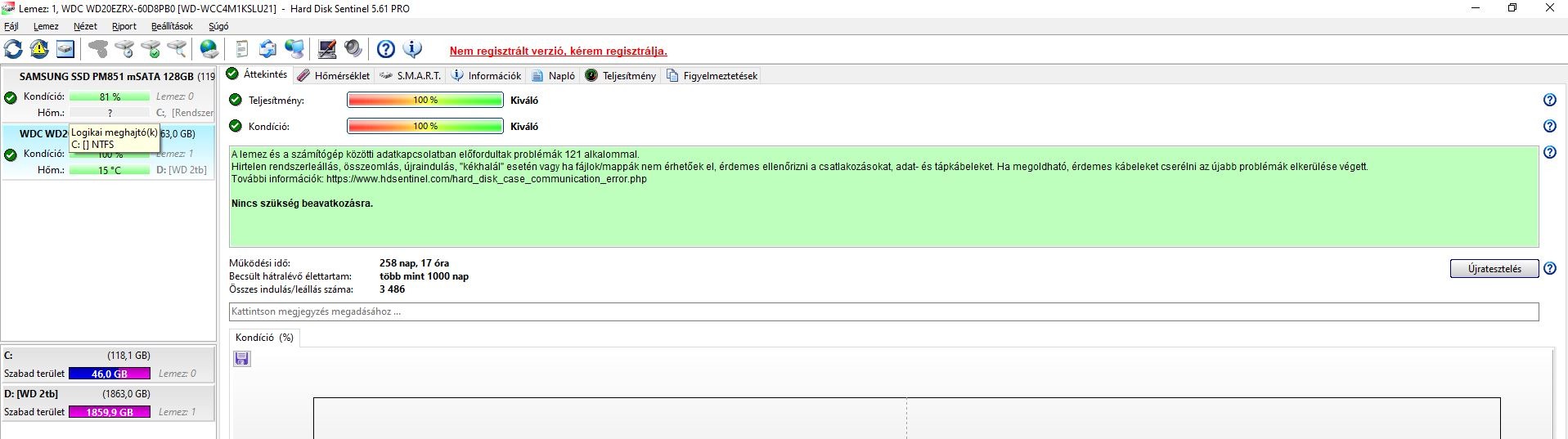Click the grey disk test toolbar icon

tap(98, 49)
